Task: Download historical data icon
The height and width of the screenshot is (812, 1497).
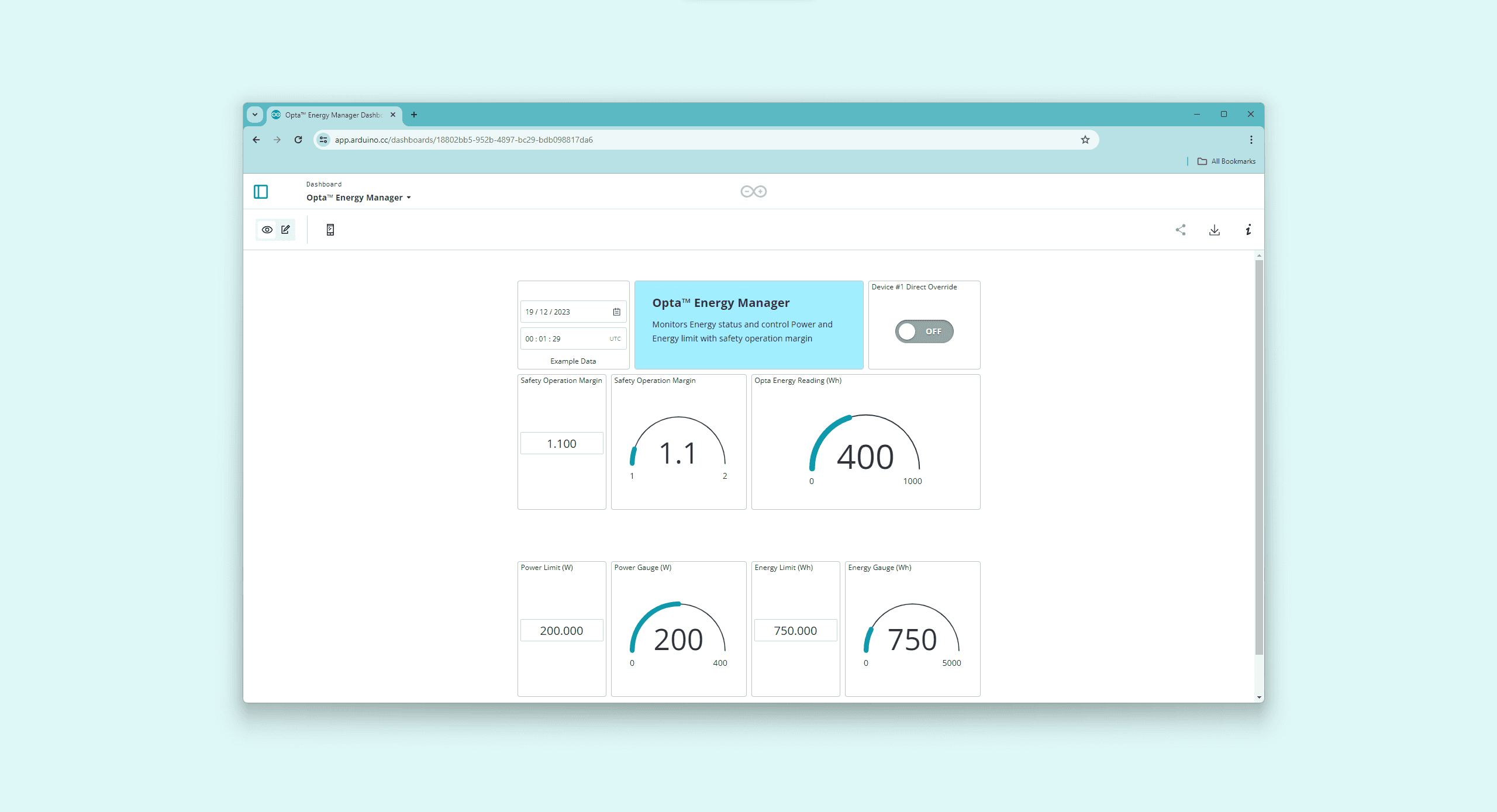Action: tap(1215, 230)
